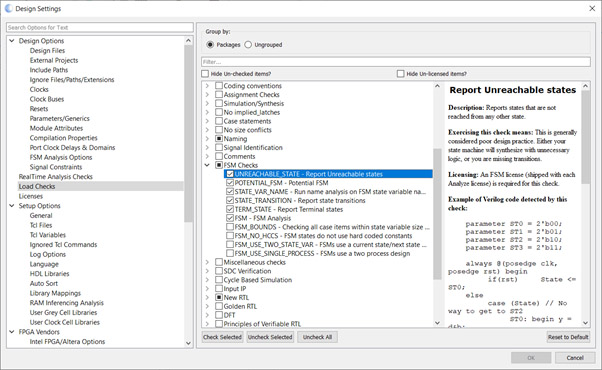This screenshot has width=602, height=370.
Task: Expand the Coding conventions group
Action: tap(207, 86)
